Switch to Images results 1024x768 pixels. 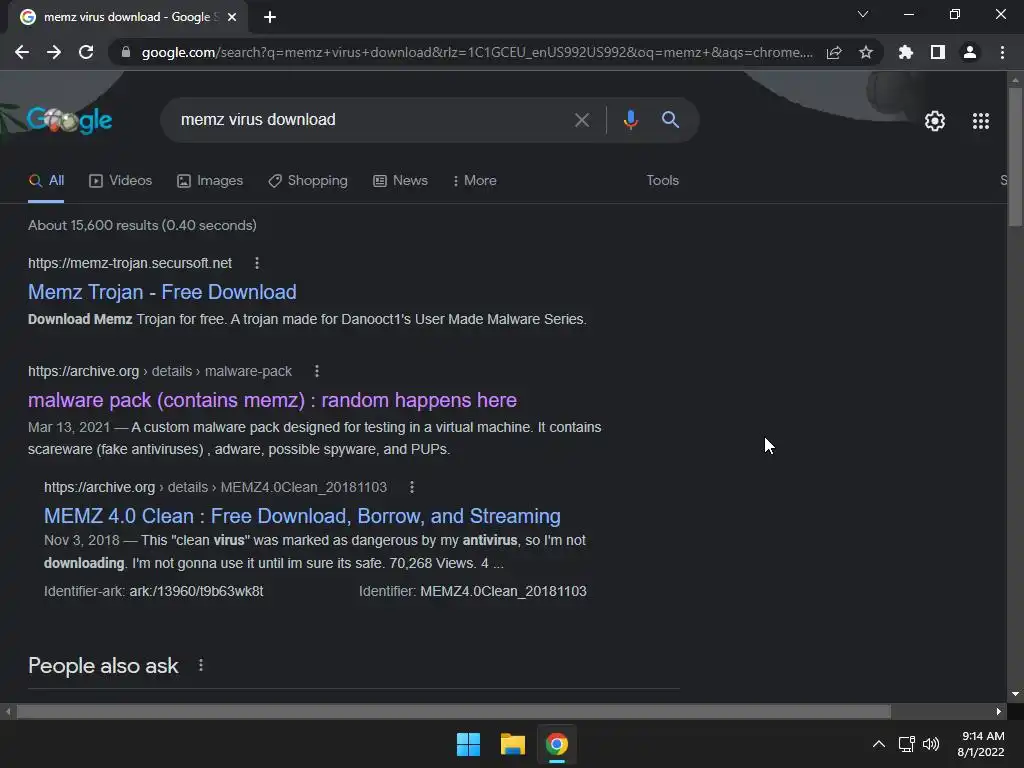210,181
